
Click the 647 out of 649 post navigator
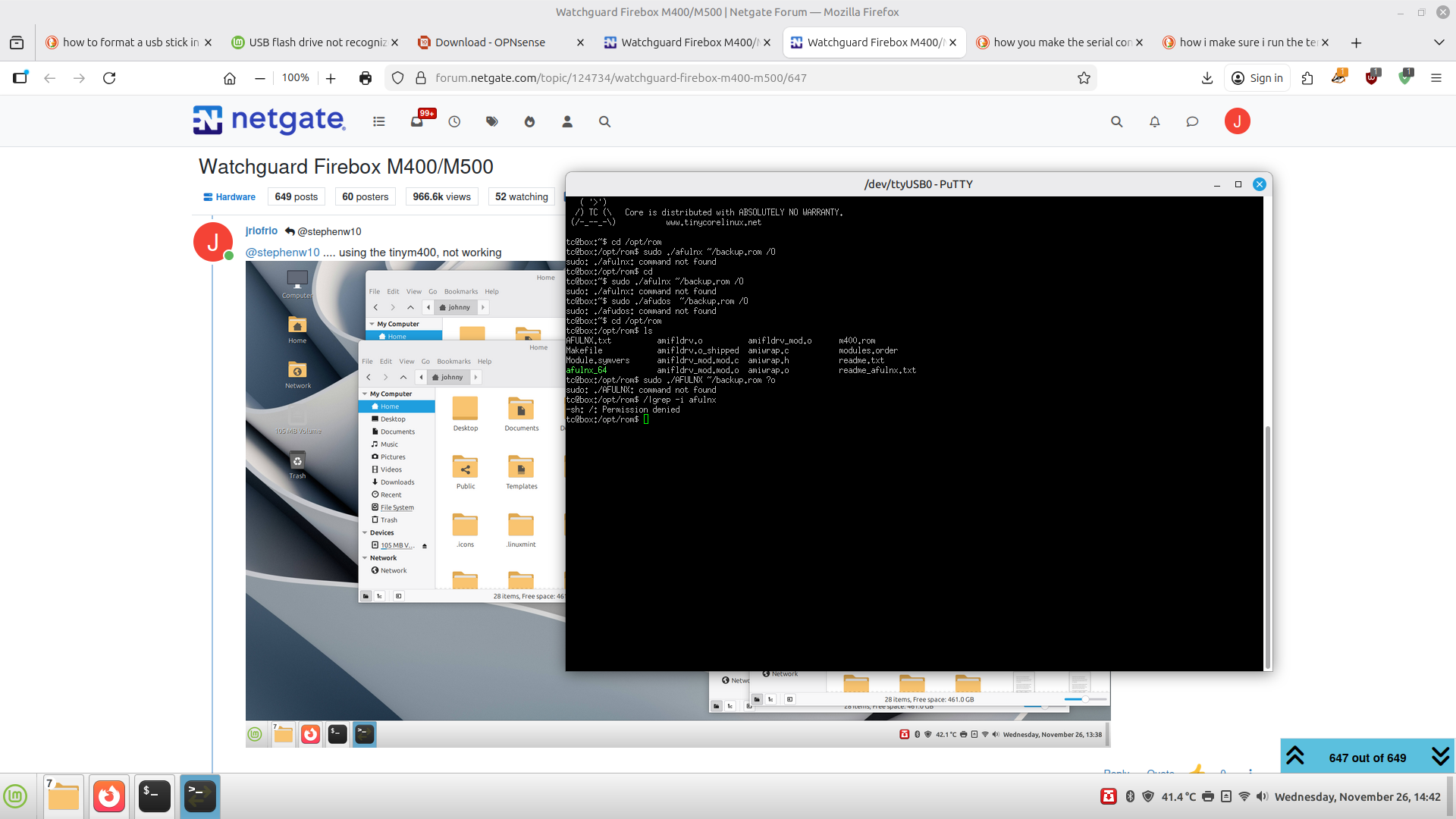coord(1367,757)
